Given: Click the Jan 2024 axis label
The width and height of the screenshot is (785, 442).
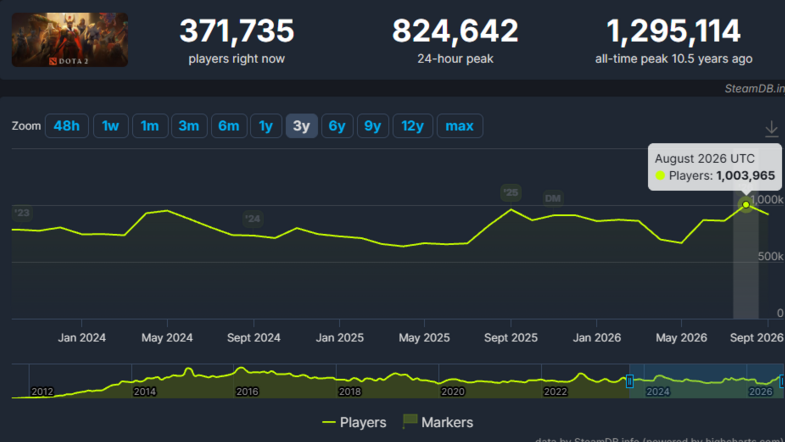Looking at the screenshot, I should coord(82,338).
